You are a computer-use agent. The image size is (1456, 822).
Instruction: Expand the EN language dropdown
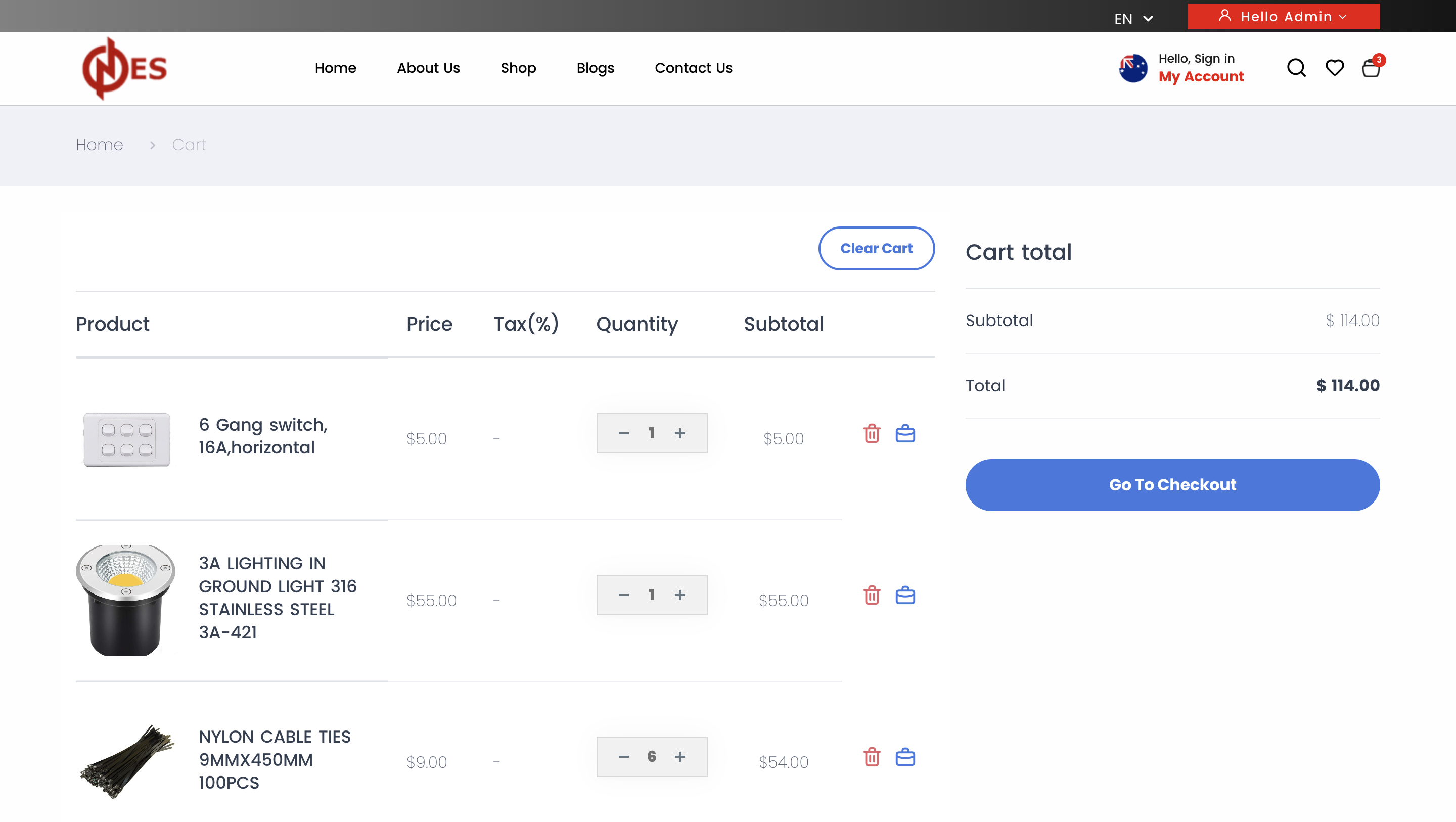pyautogui.click(x=1133, y=19)
